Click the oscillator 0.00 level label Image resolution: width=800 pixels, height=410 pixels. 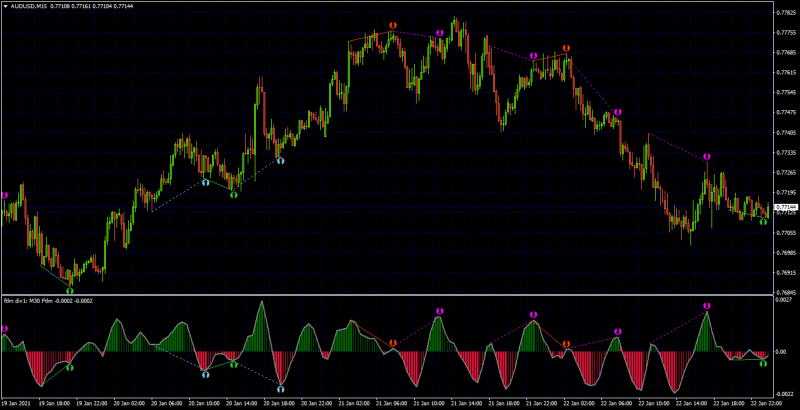782,351
